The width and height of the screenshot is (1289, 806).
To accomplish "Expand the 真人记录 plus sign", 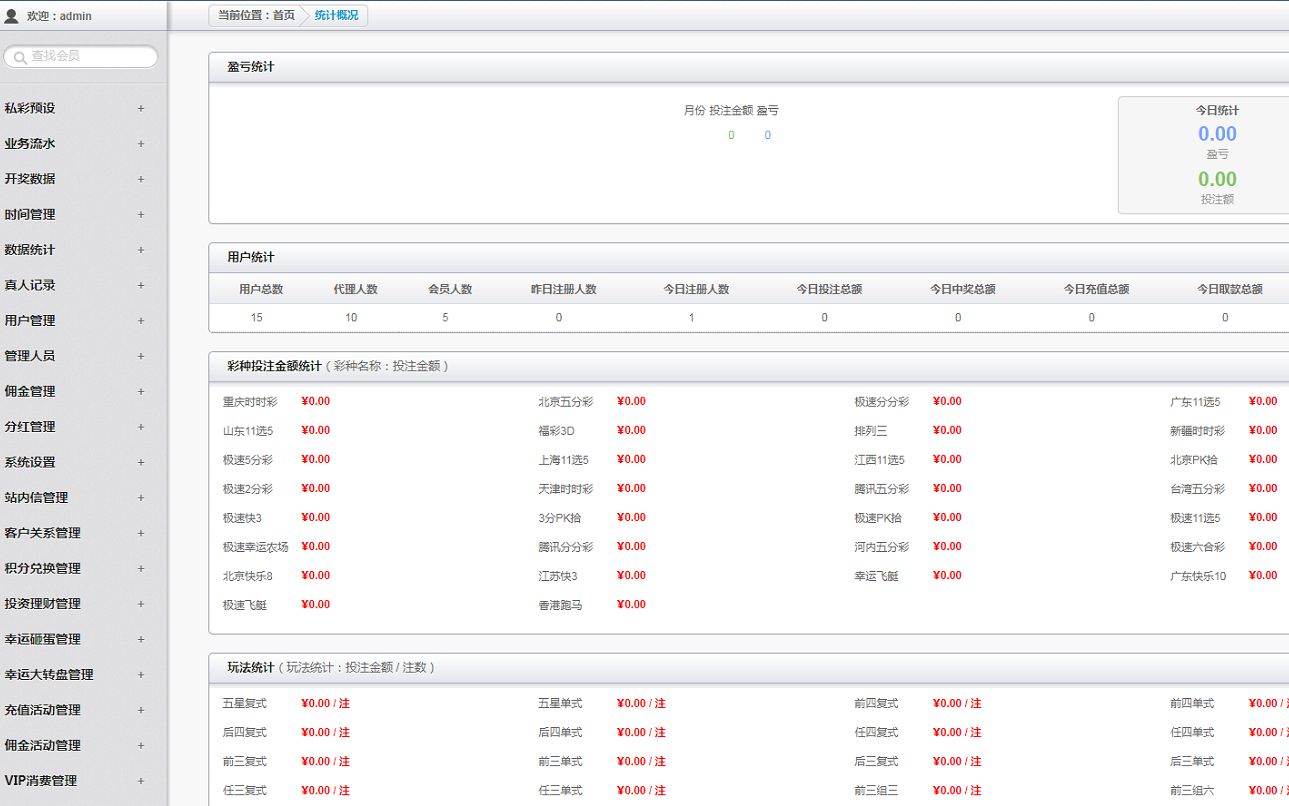I will (141, 285).
